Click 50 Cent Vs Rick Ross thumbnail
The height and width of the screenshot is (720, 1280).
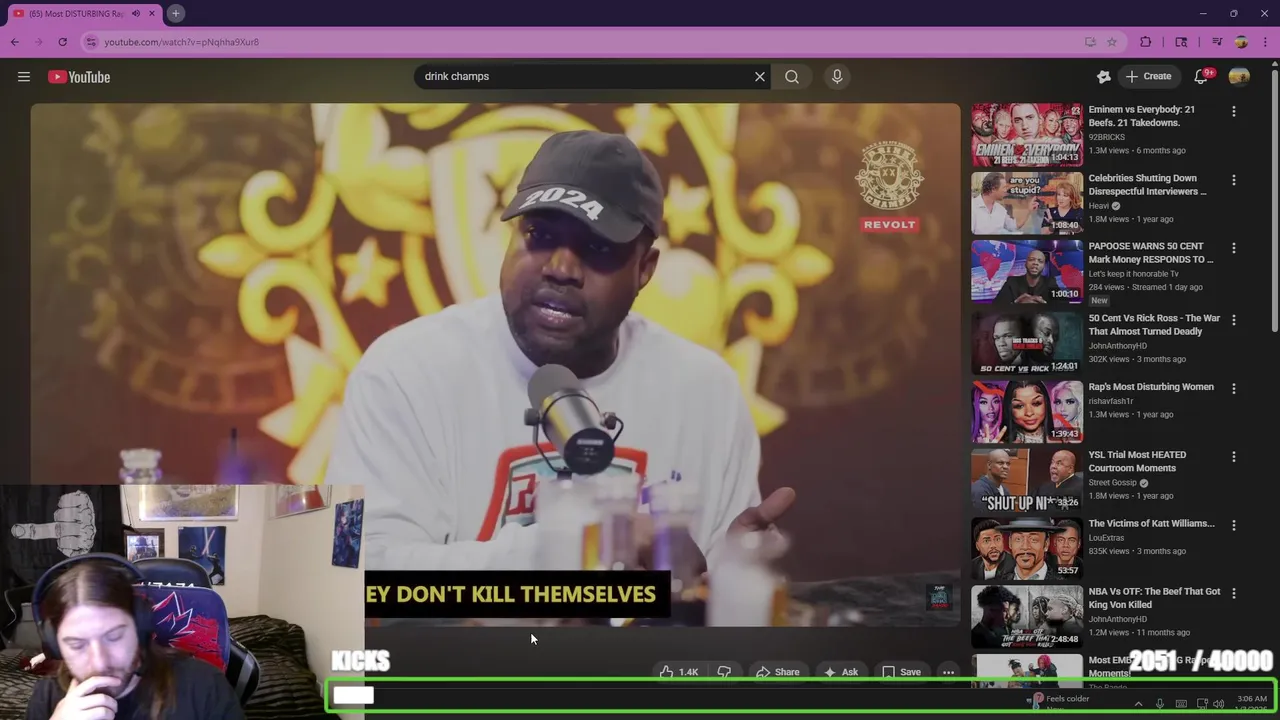tap(1027, 343)
